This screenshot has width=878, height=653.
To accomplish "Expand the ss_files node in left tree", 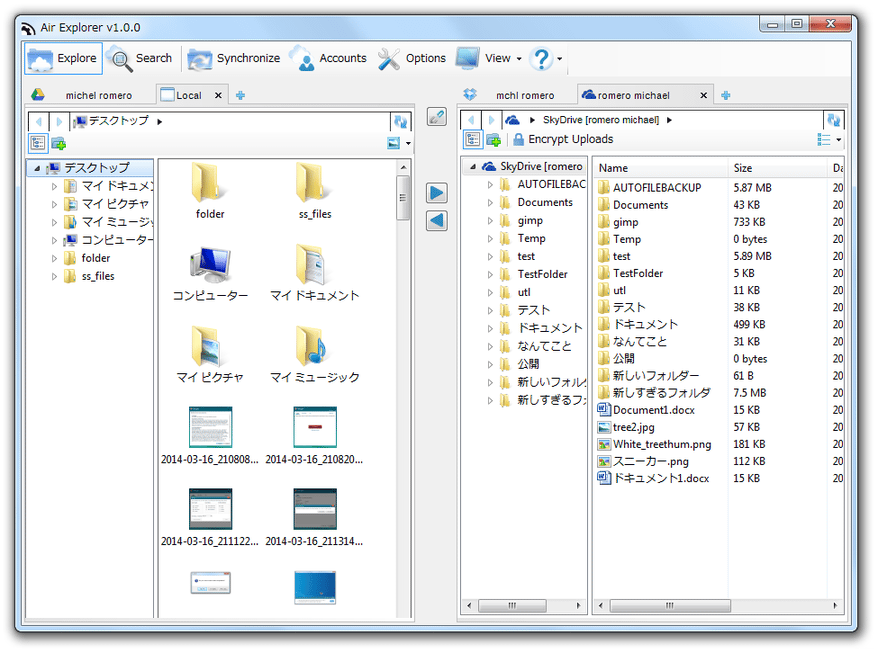I will click(54, 277).
